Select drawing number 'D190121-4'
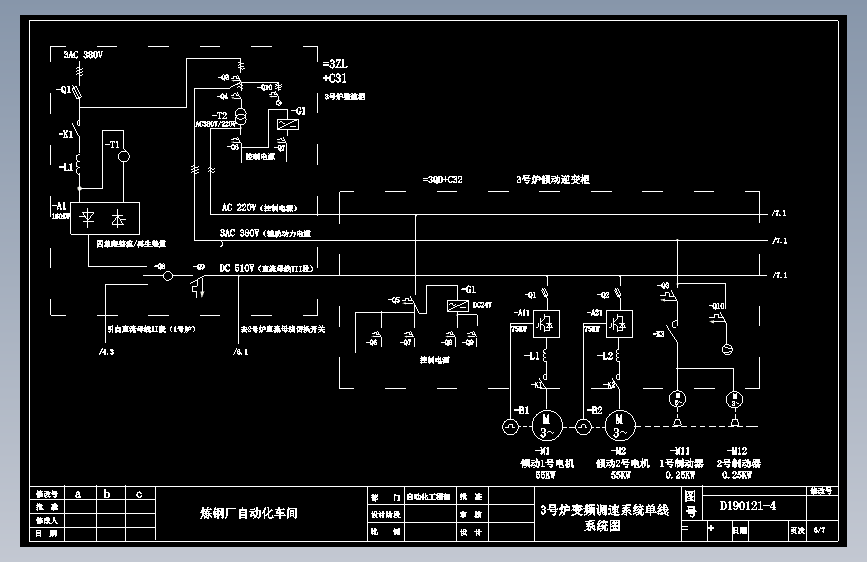 coord(748,506)
